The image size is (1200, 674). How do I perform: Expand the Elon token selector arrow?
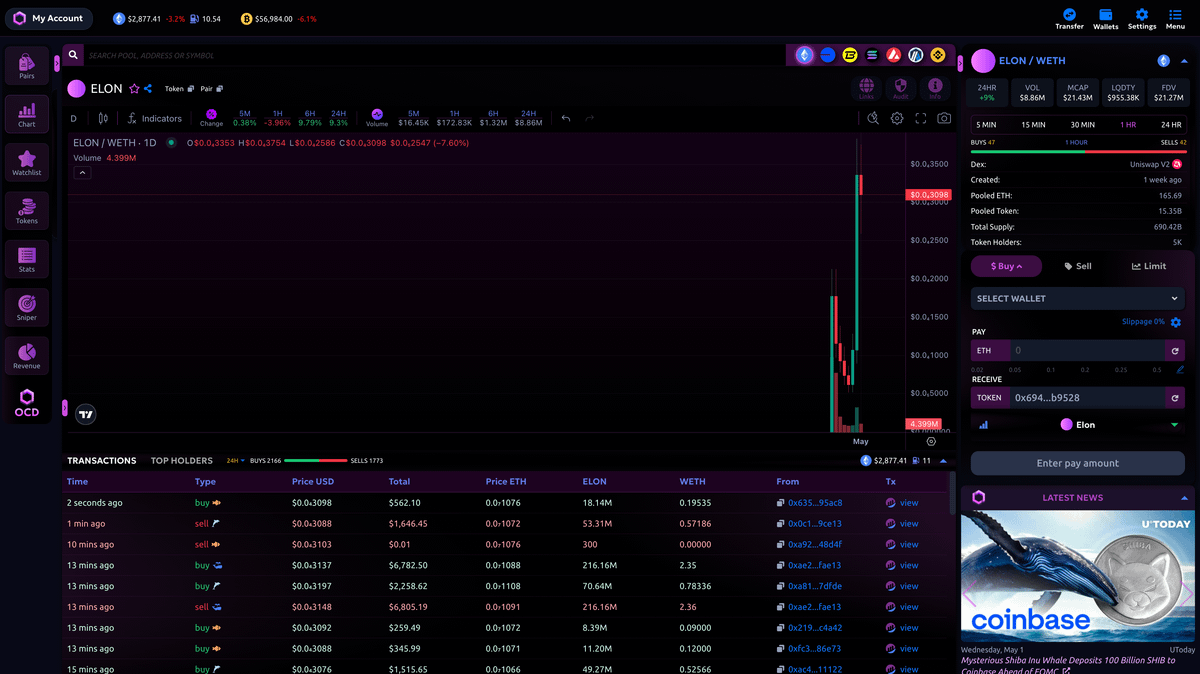tap(1175, 425)
